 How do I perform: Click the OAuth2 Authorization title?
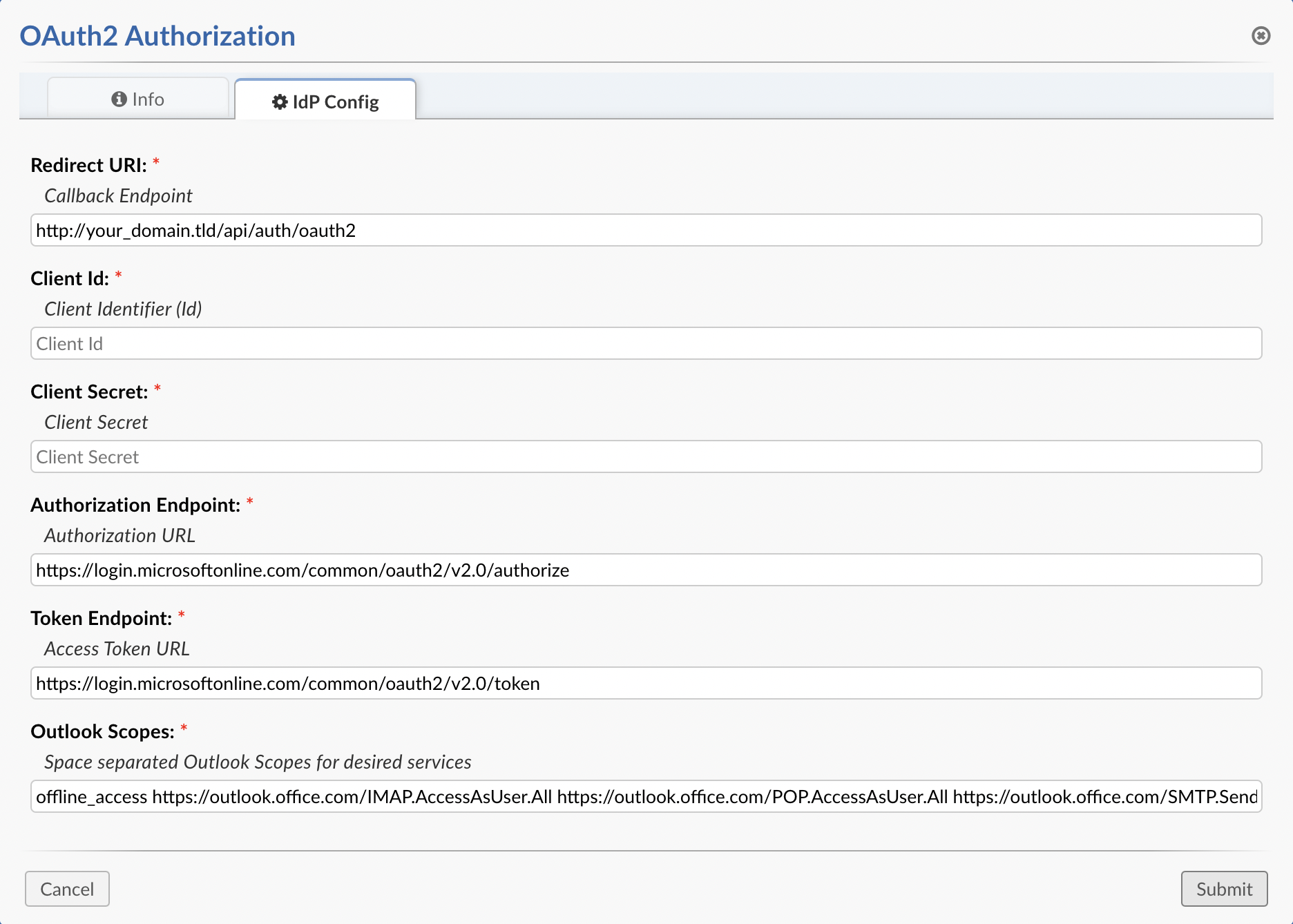[x=157, y=35]
